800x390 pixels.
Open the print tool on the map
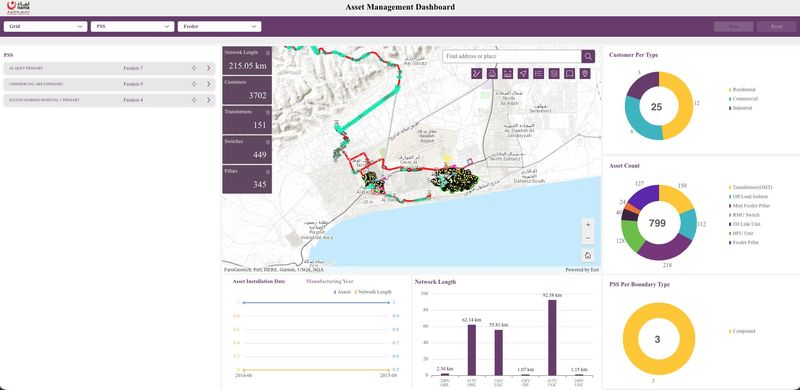492,74
